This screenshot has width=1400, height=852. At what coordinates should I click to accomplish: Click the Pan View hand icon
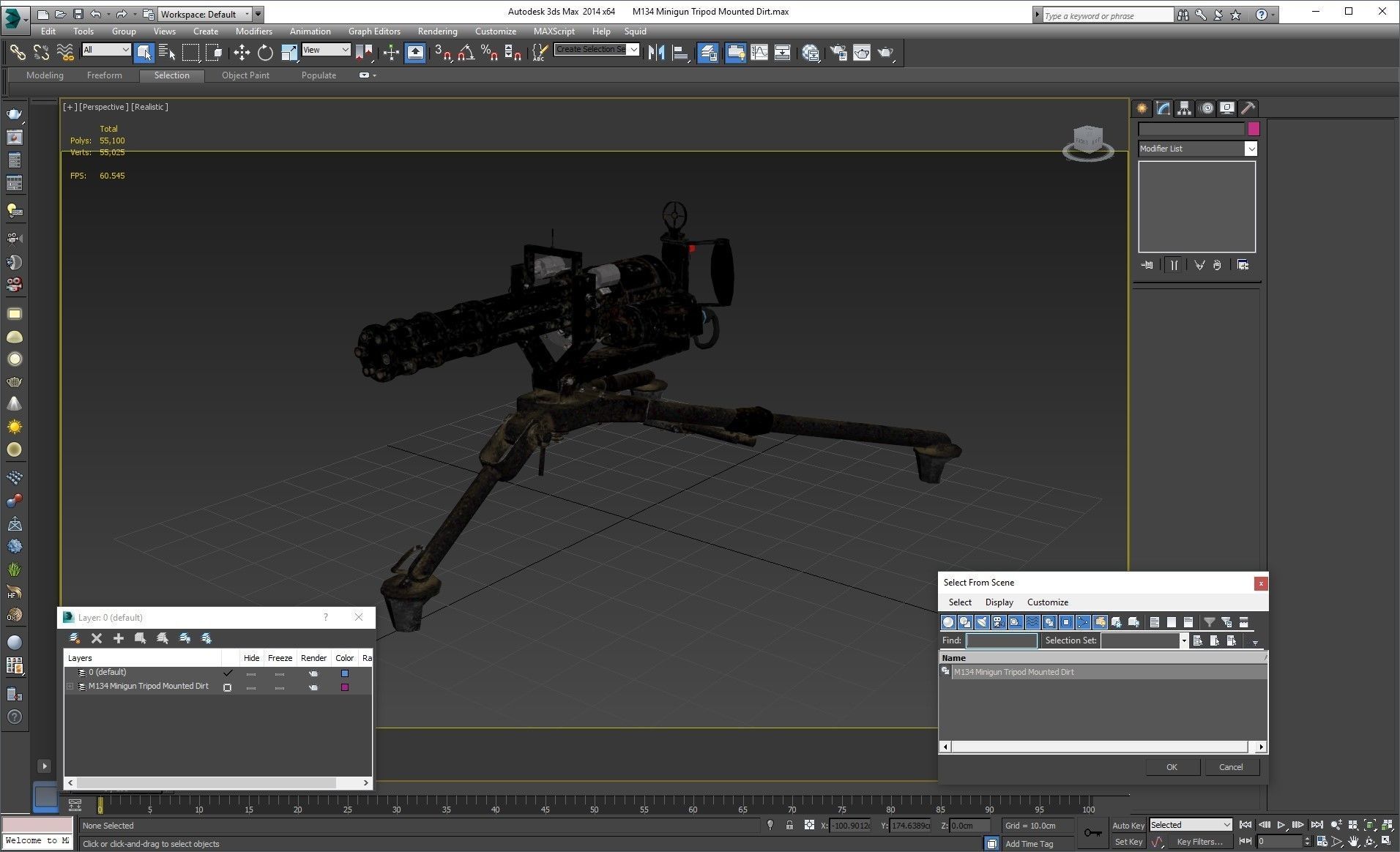click(x=1353, y=842)
